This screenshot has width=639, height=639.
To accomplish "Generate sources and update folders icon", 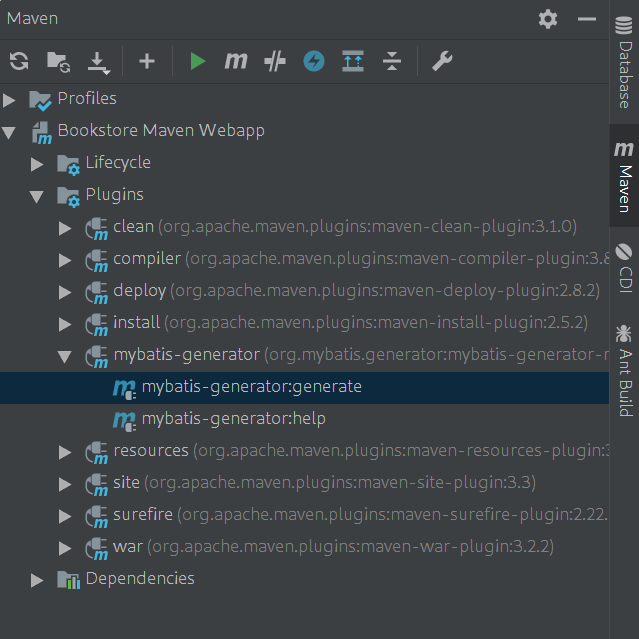I will tap(58, 62).
